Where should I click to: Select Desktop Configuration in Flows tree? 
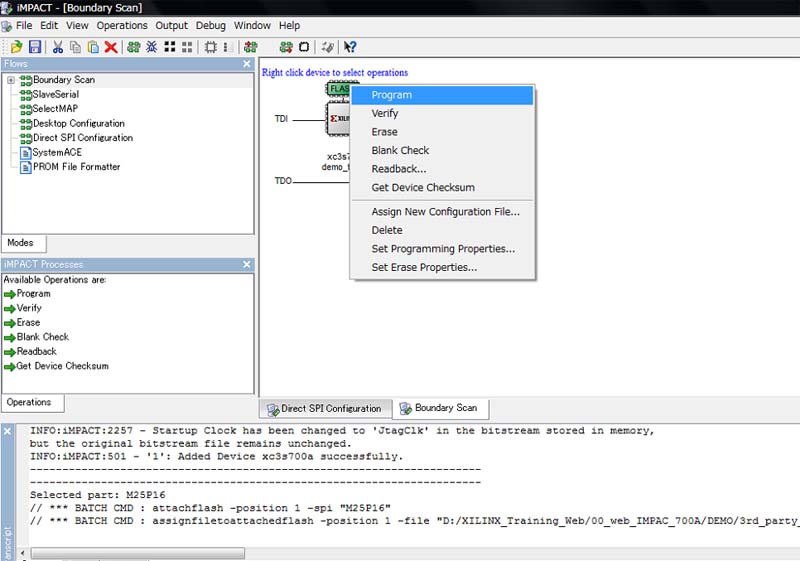click(78, 123)
